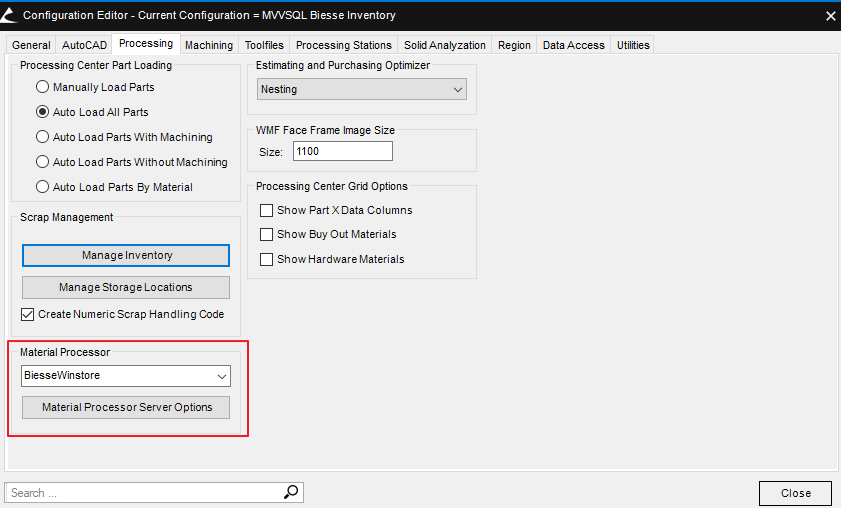Open Material Processor Server Options
Screen dimensions: 841x508
pyautogui.click(x=126, y=408)
